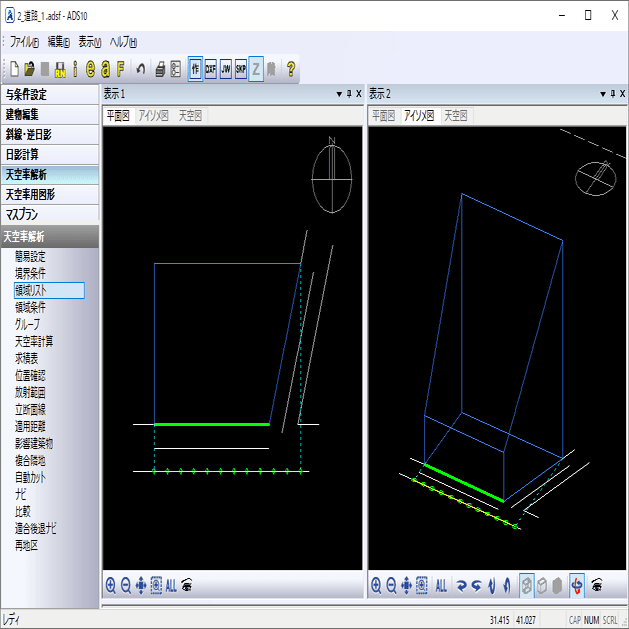629x629 pixels.
Task: Click the New file toolbar icon
Action: [14, 69]
